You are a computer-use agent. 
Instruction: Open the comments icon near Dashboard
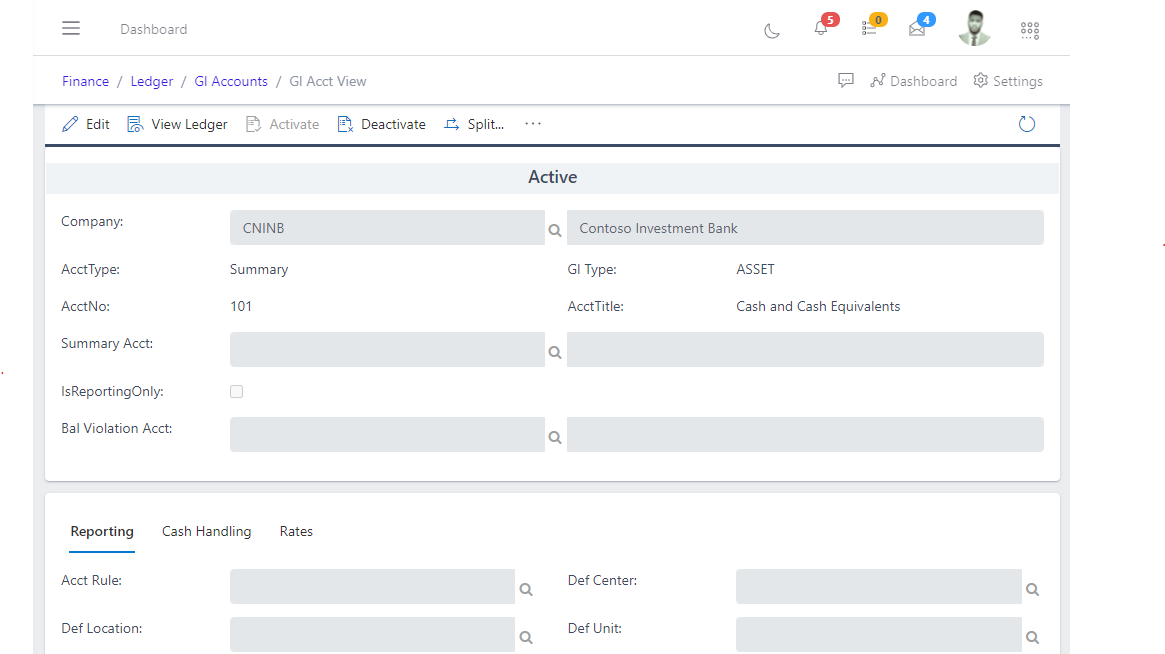point(845,79)
